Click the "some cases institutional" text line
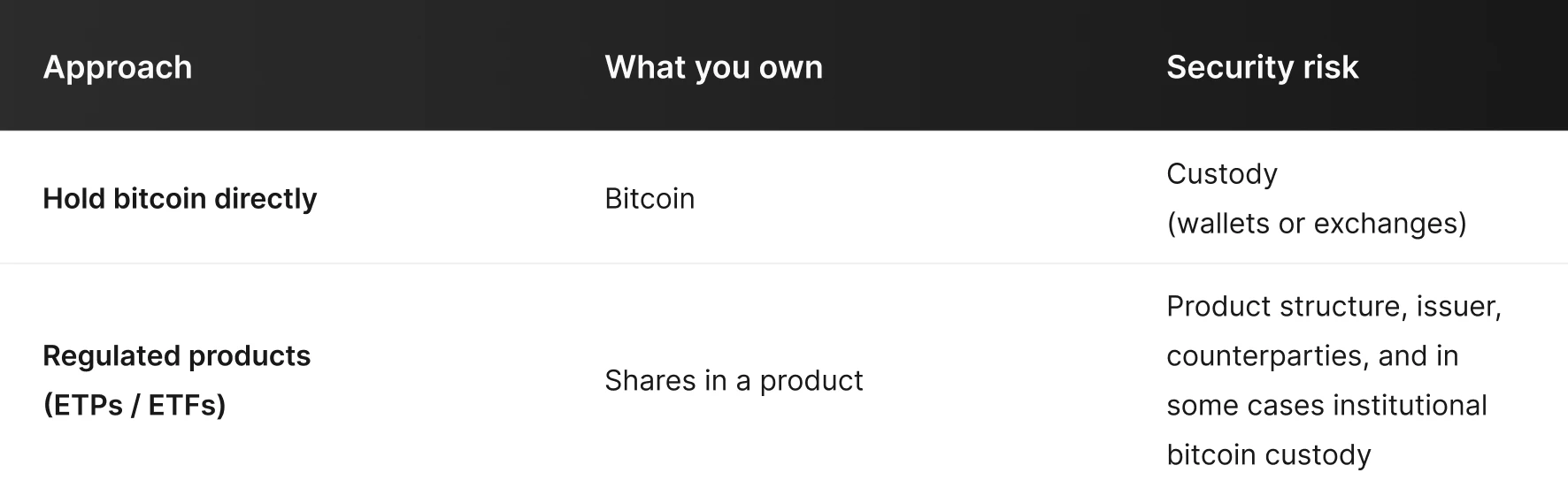This screenshot has height=488, width=1568. [1326, 405]
